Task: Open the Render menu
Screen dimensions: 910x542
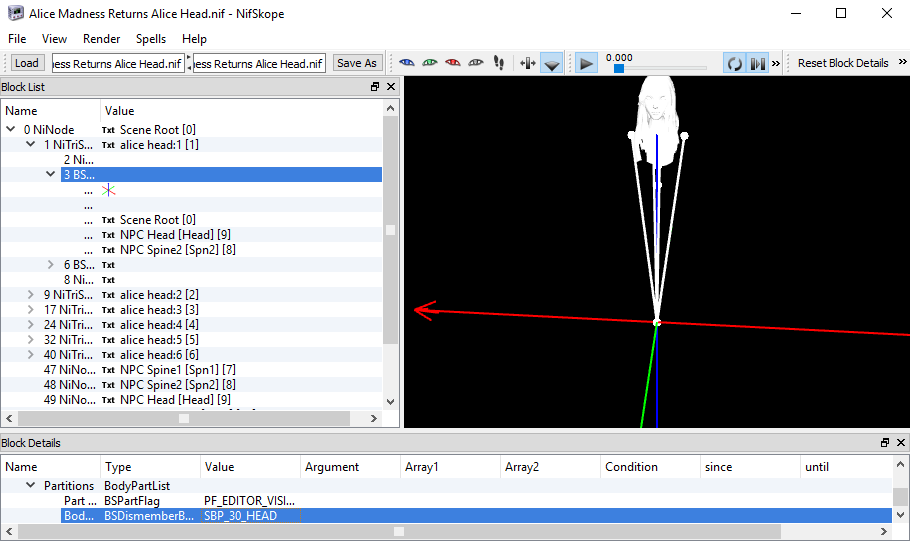Action: tap(102, 39)
